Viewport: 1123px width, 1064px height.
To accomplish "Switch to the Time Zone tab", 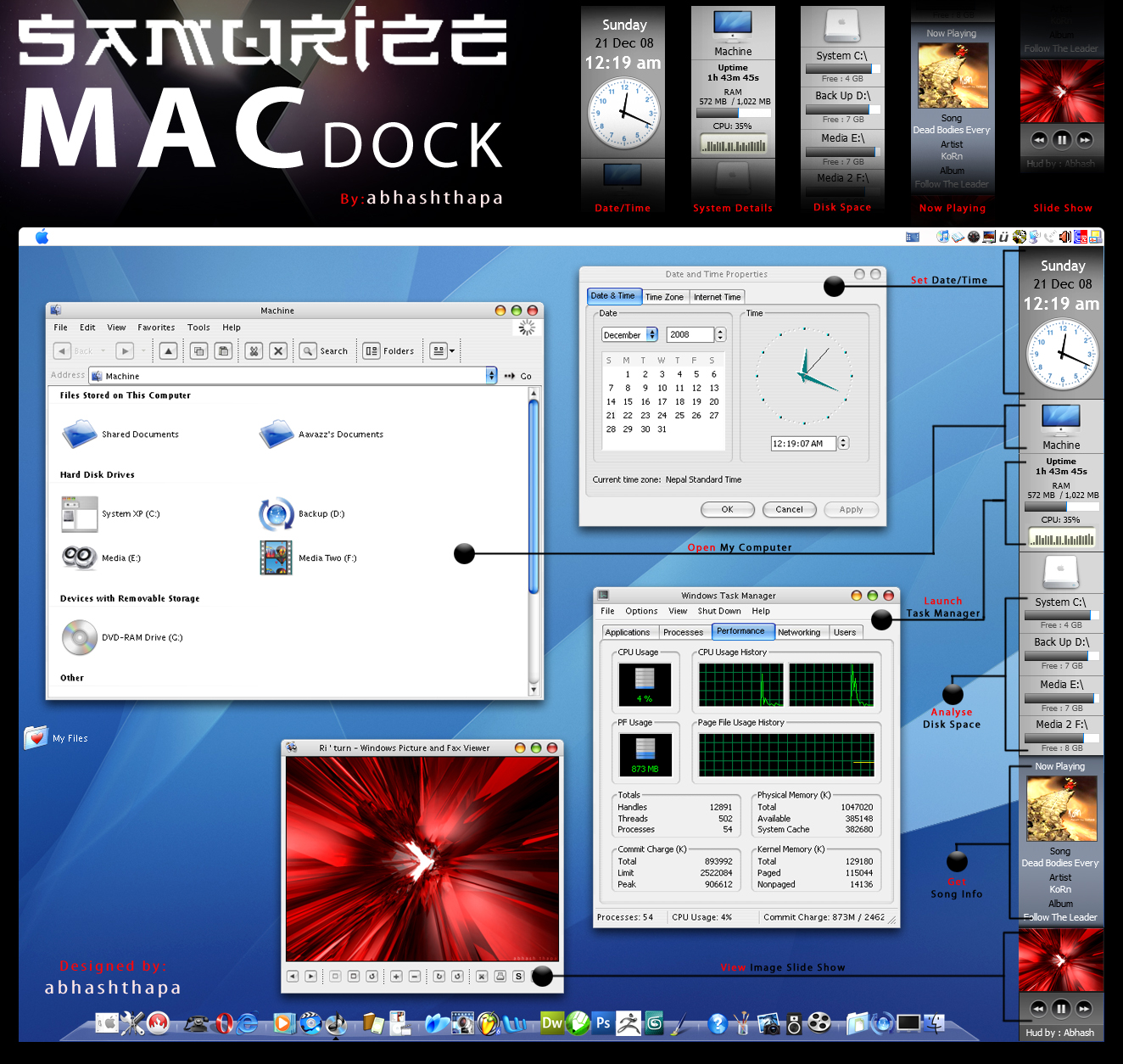I will click(x=665, y=296).
